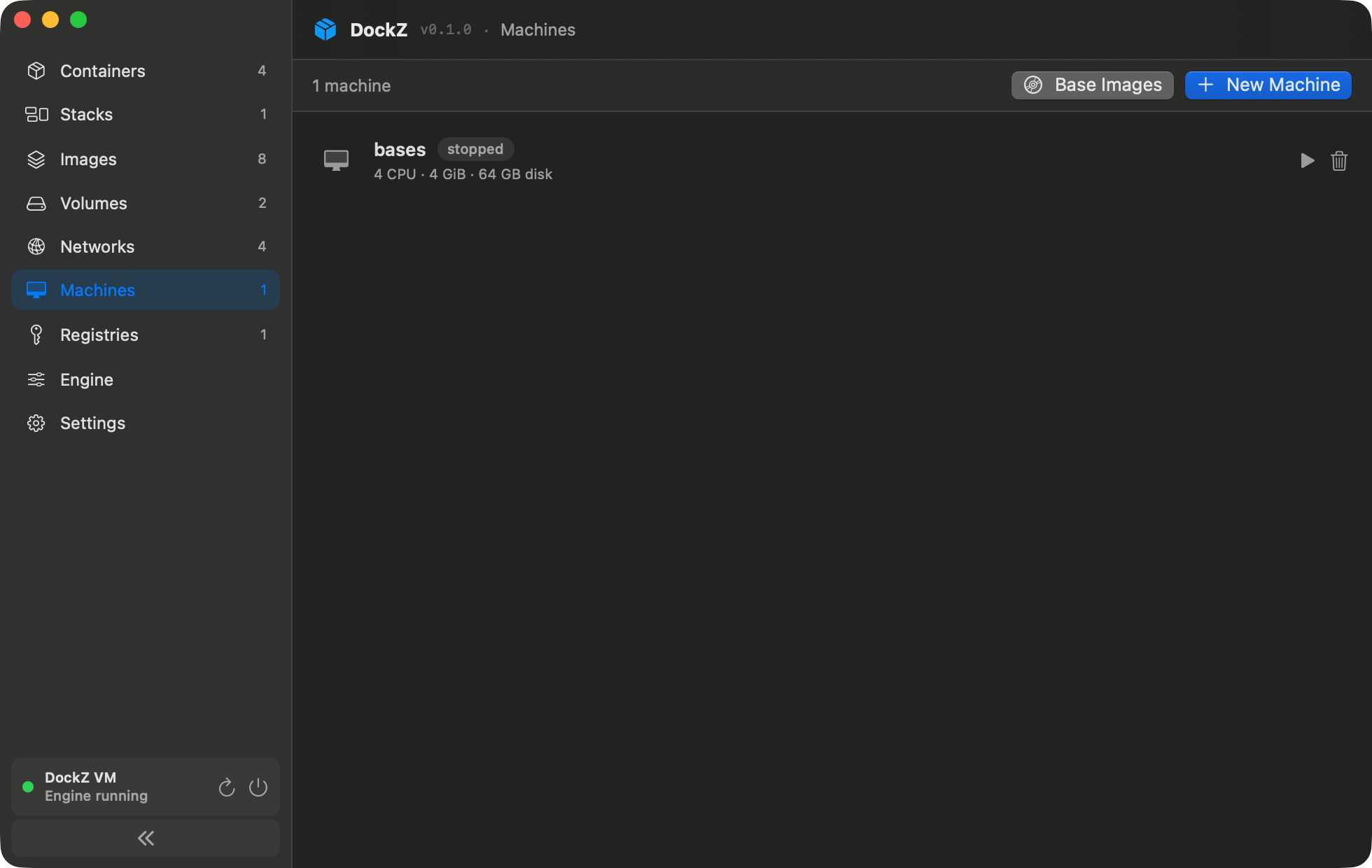The image size is (1372, 868).
Task: Click the Engine sliders icon
Action: 36,379
